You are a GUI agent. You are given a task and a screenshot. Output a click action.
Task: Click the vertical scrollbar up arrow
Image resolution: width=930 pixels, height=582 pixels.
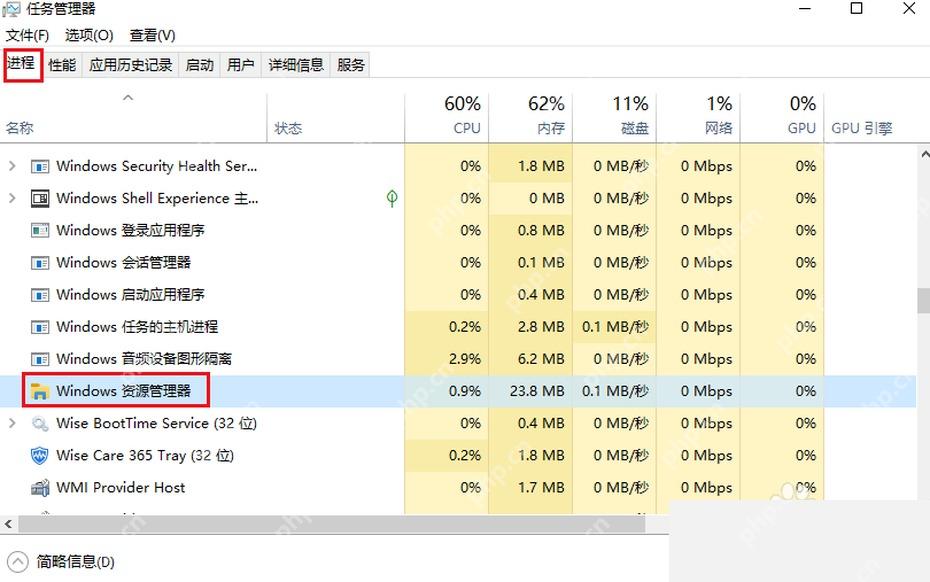coord(924,154)
